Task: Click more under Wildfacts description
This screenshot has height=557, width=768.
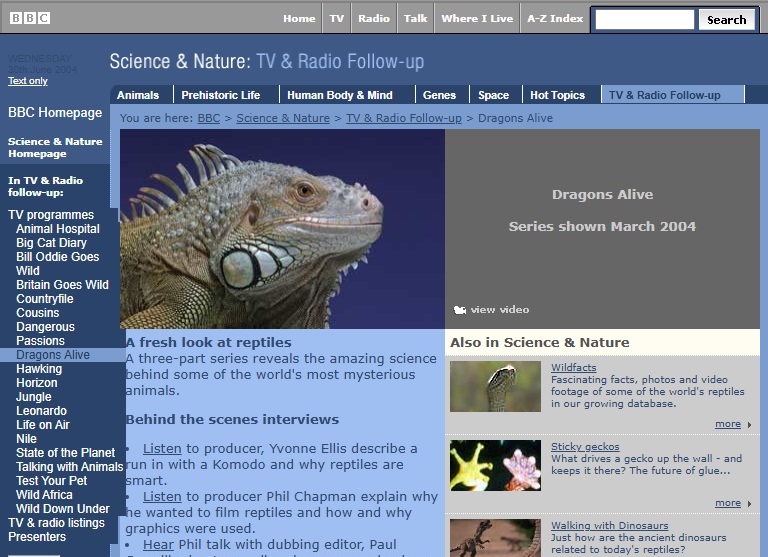Action: 728,424
